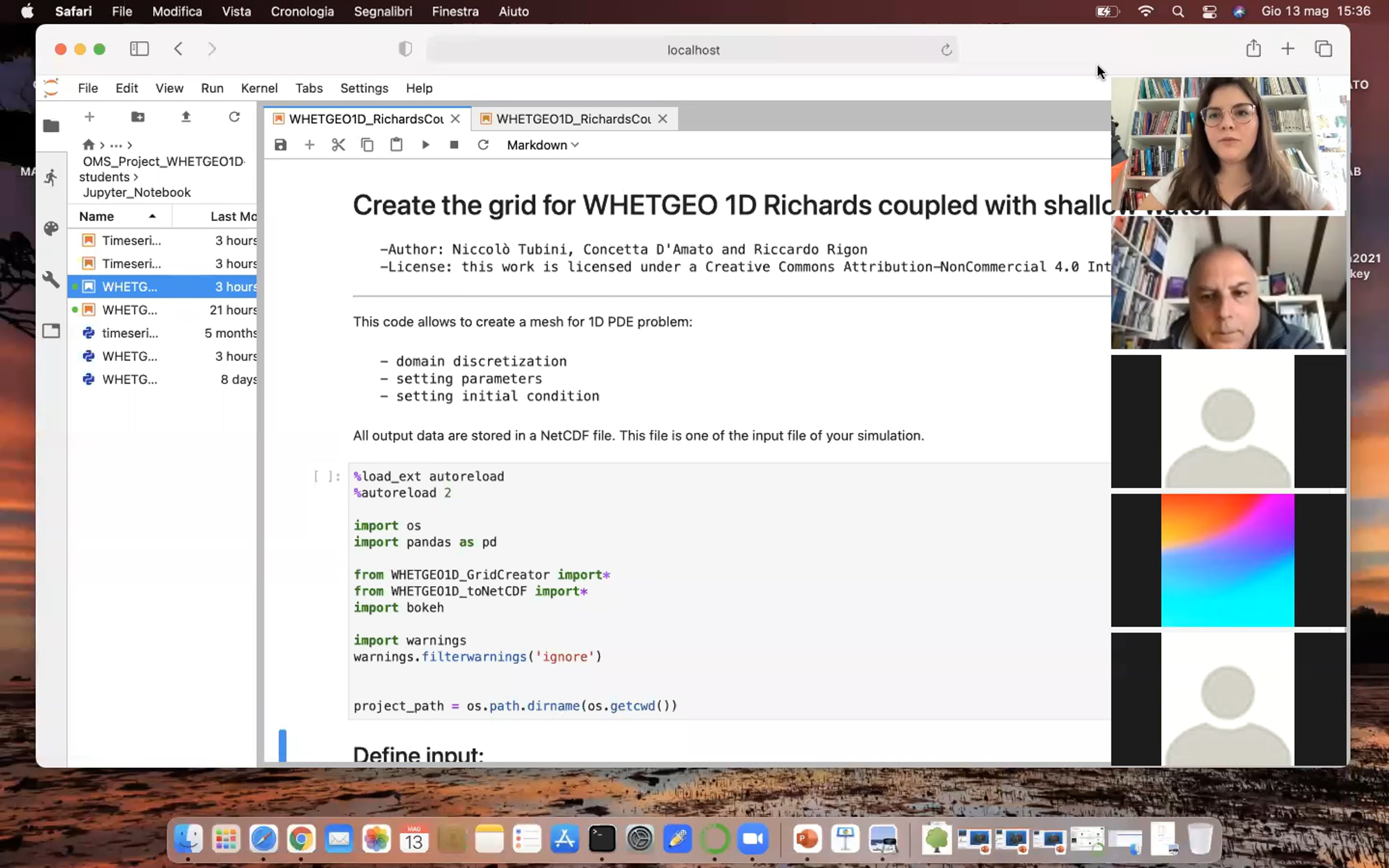1389x868 pixels.
Task: Click the localhost address bar
Action: 692,50
